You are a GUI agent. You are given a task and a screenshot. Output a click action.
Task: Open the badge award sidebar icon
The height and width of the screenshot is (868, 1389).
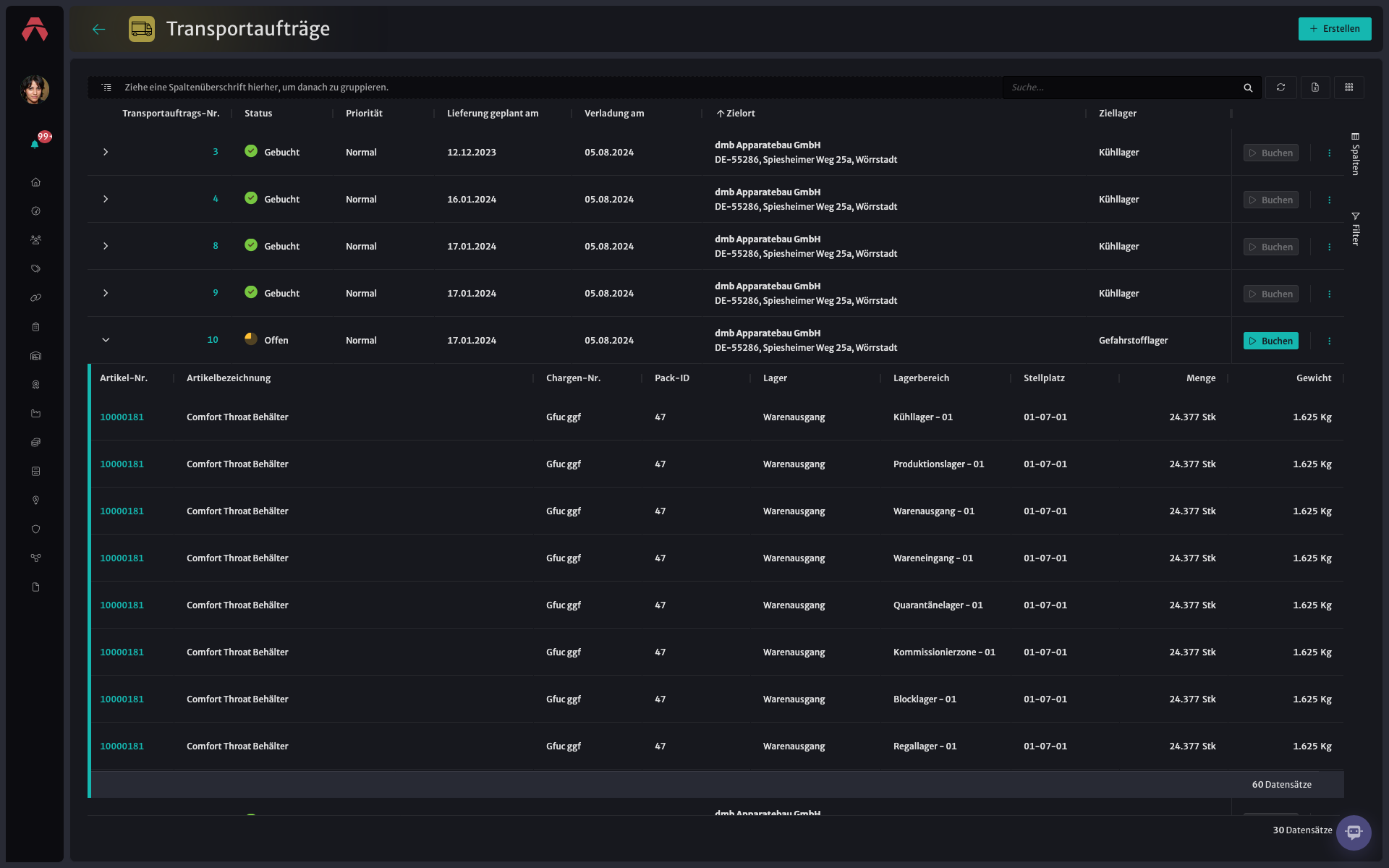[35, 385]
